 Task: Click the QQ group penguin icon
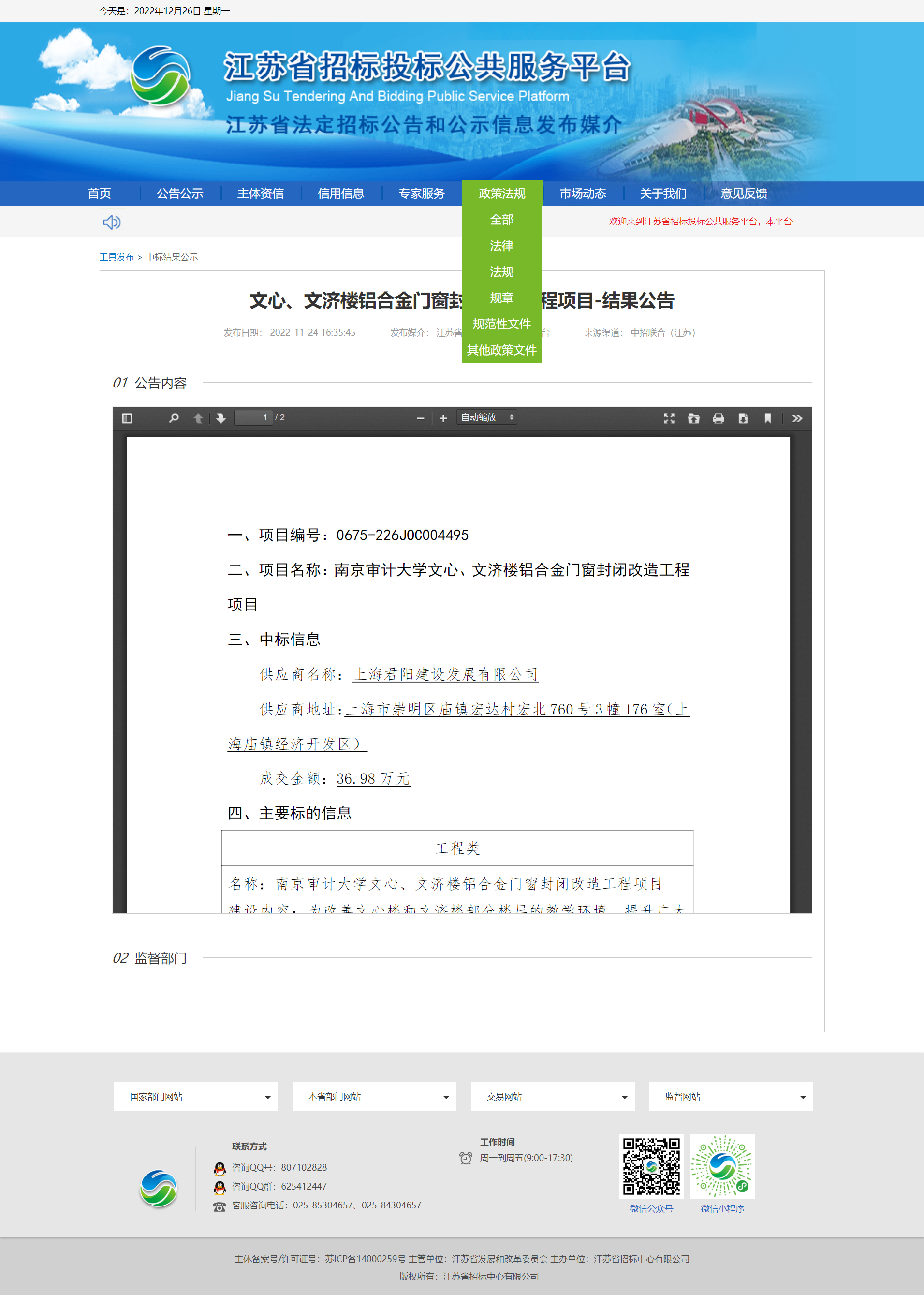point(220,1188)
